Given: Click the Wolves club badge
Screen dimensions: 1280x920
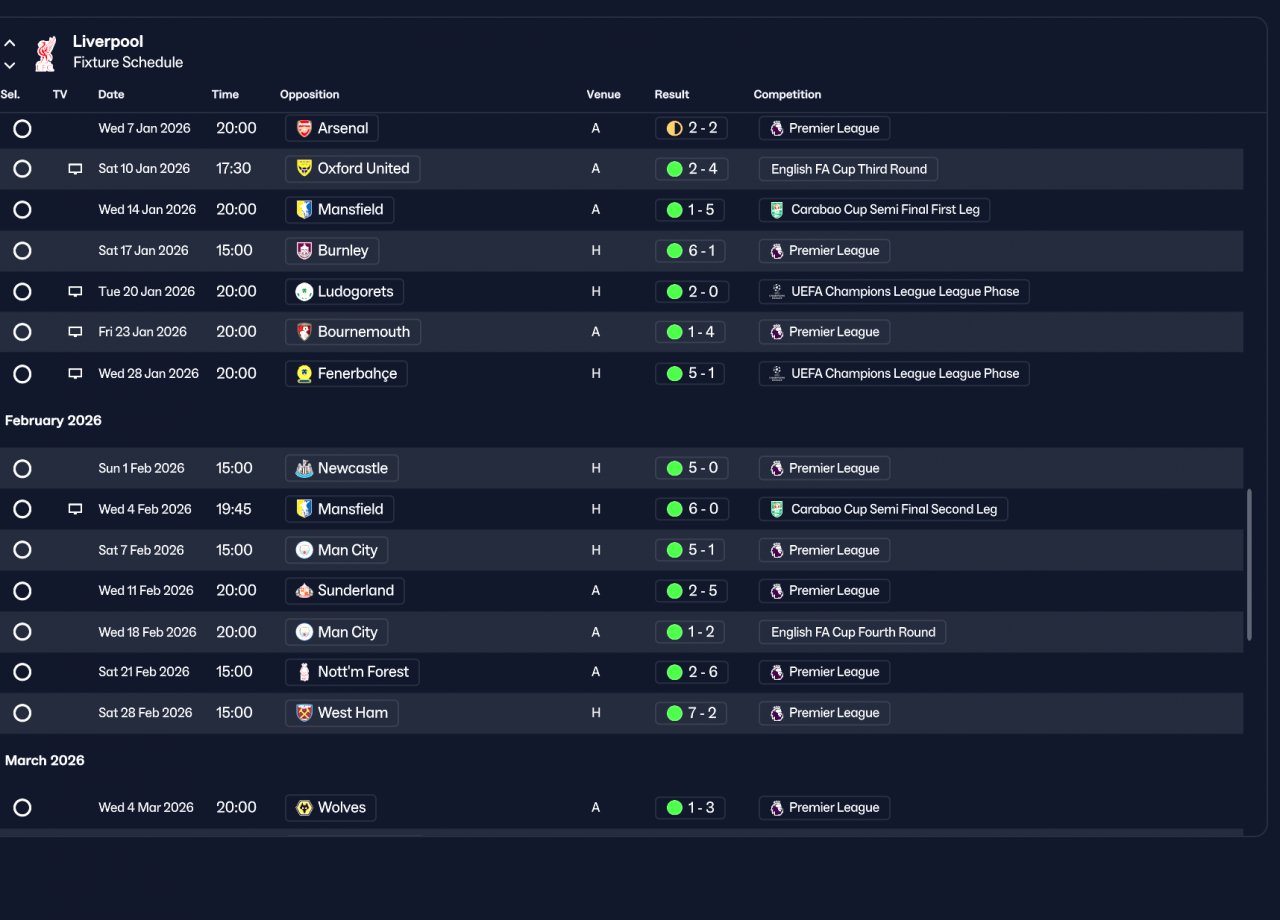Looking at the screenshot, I should [304, 808].
